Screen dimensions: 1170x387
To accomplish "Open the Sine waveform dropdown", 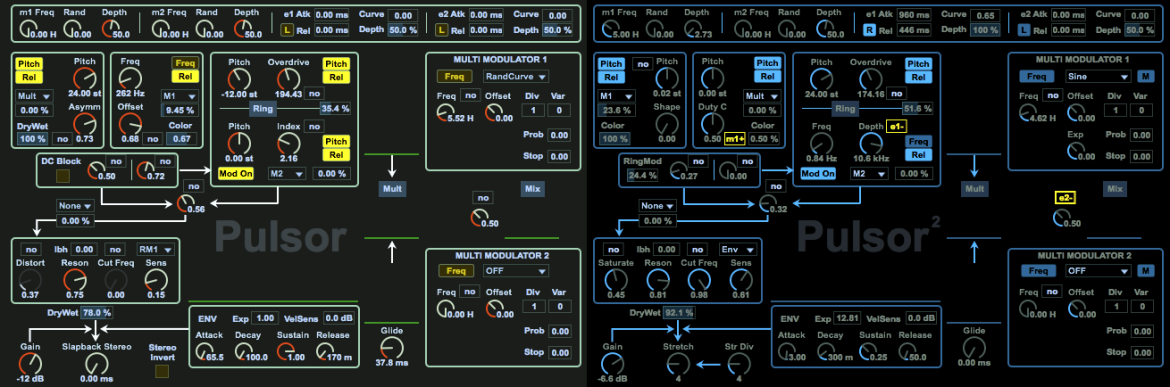I will pyautogui.click(x=1098, y=76).
